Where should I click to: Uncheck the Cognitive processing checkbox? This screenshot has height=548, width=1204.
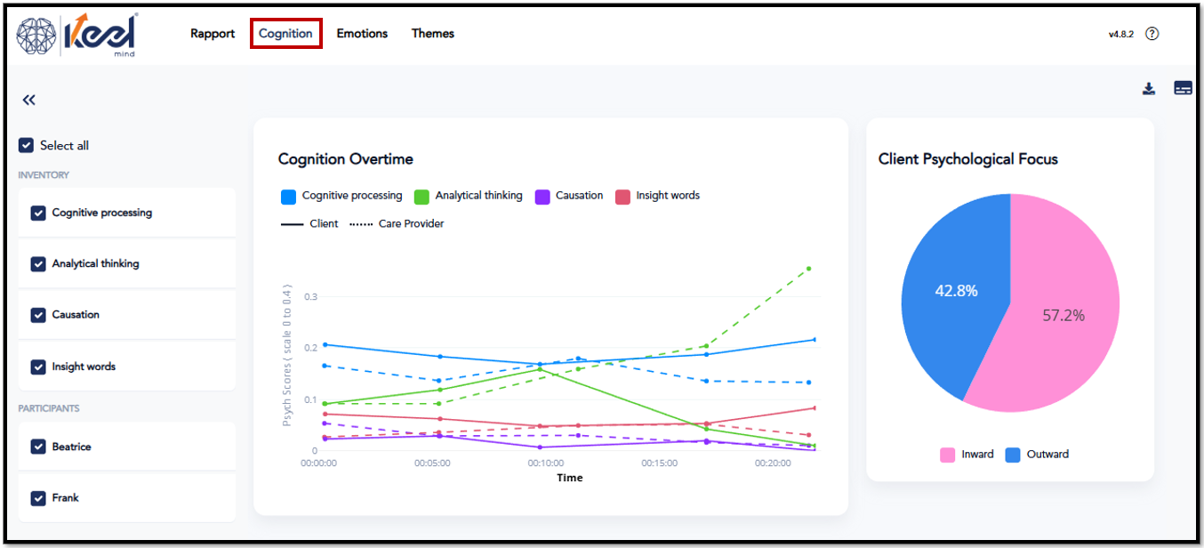[38, 213]
